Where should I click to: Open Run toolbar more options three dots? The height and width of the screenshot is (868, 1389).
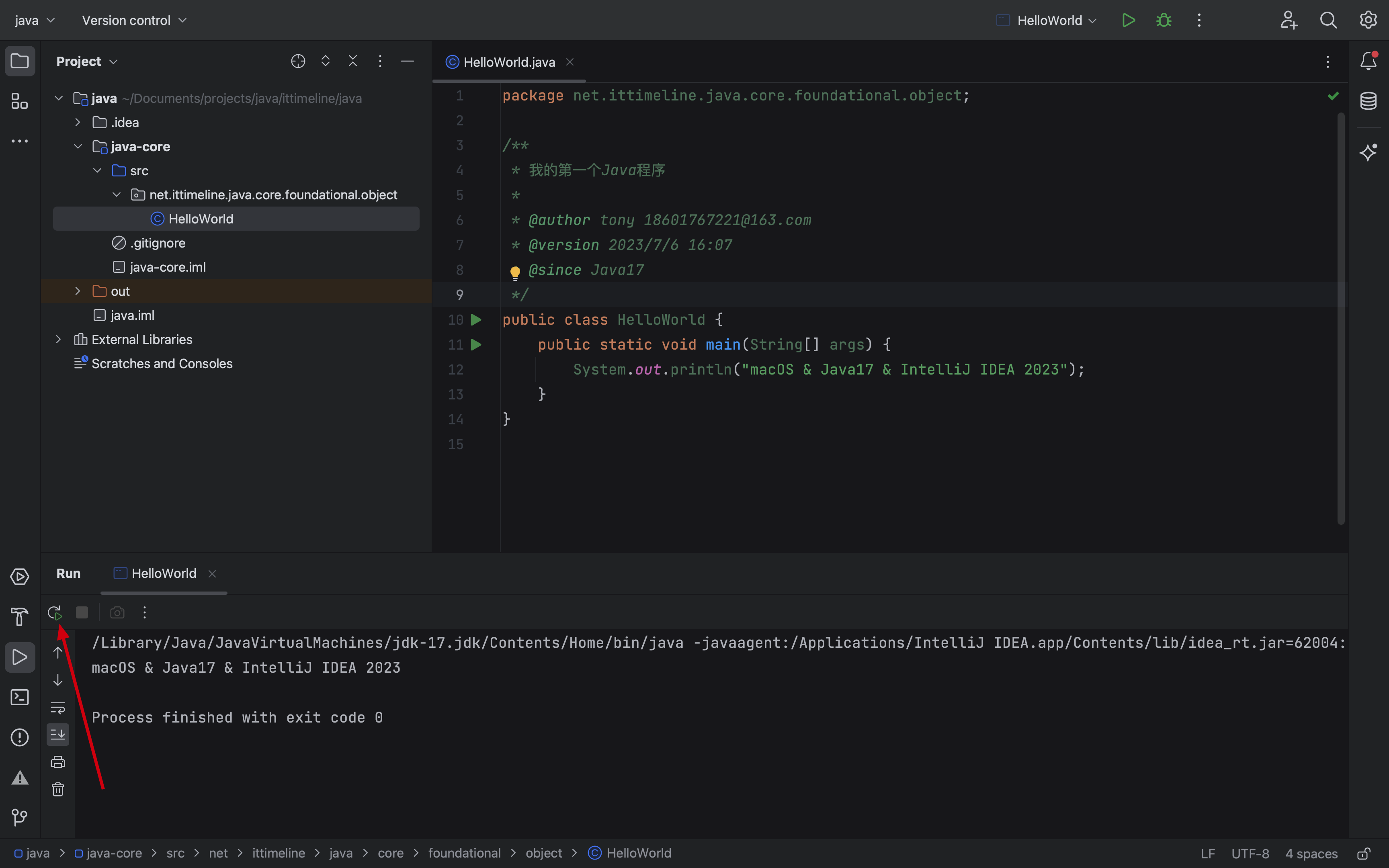pos(145,612)
